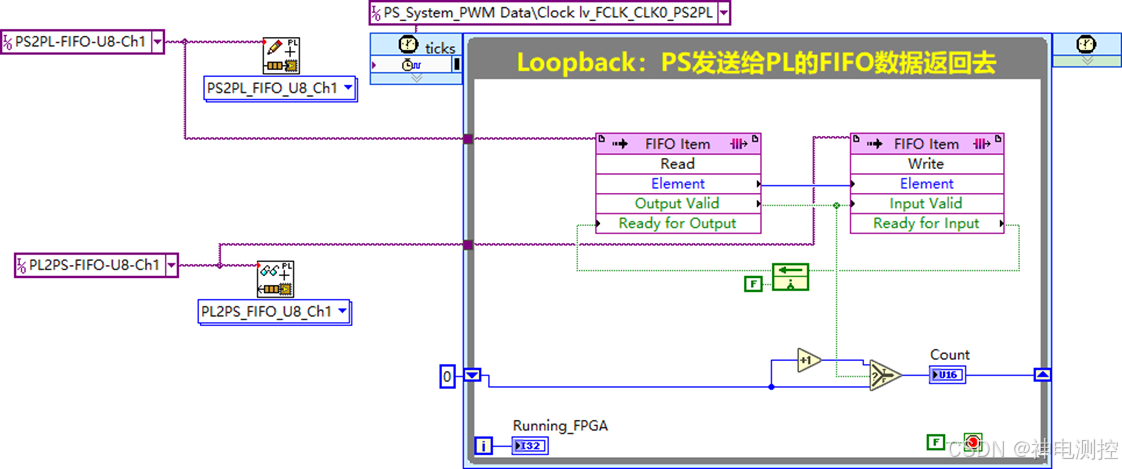Open PL2PS_FIFO_U8_Ch1 ring selector dropdown
The width and height of the screenshot is (1122, 469).
[342, 311]
